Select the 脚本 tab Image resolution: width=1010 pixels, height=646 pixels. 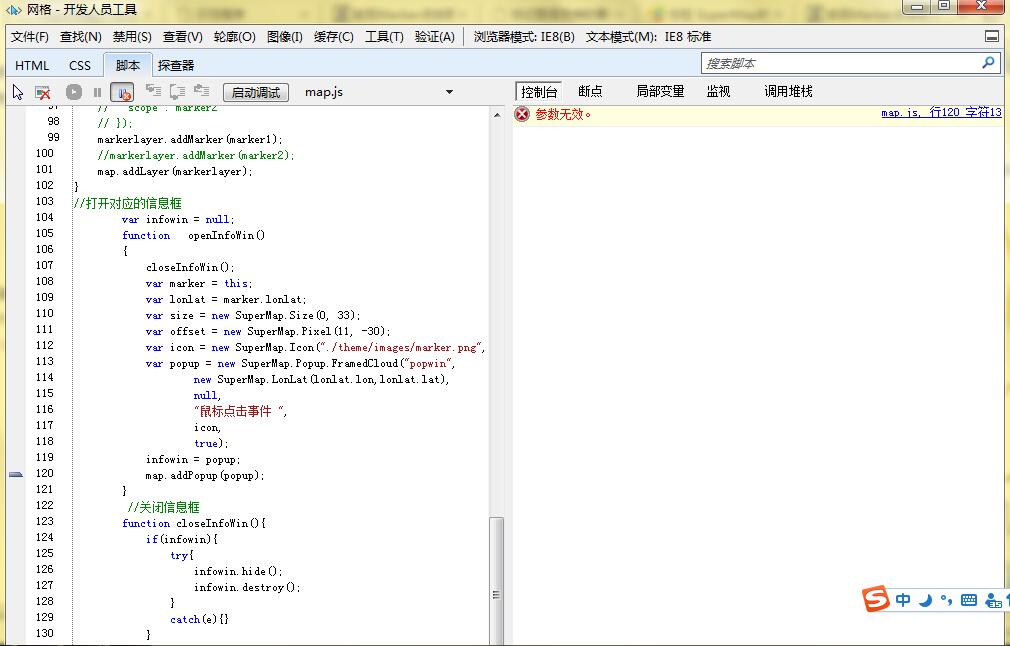[x=128, y=65]
